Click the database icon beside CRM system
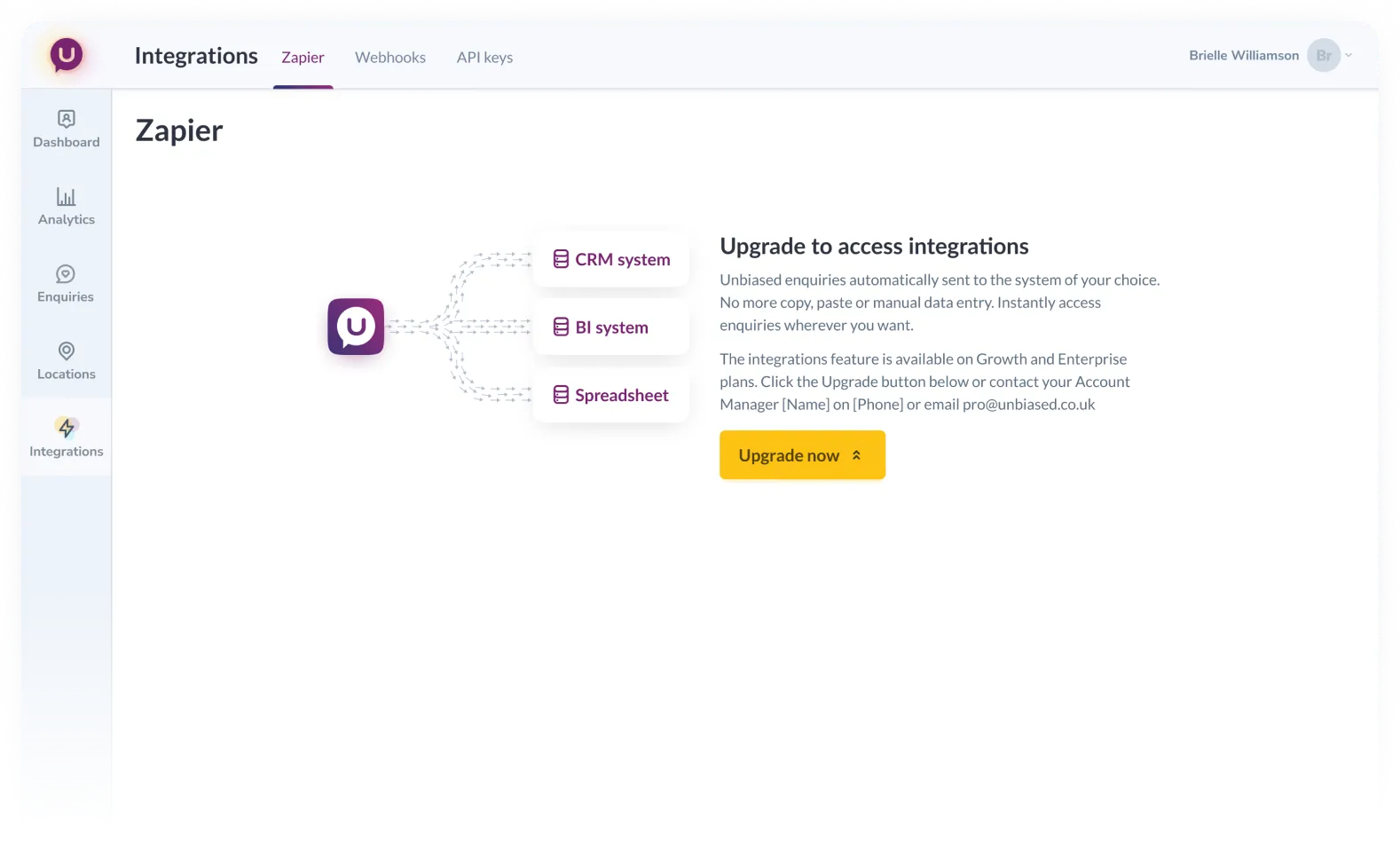The width and height of the screenshot is (1400, 859). coord(561,259)
